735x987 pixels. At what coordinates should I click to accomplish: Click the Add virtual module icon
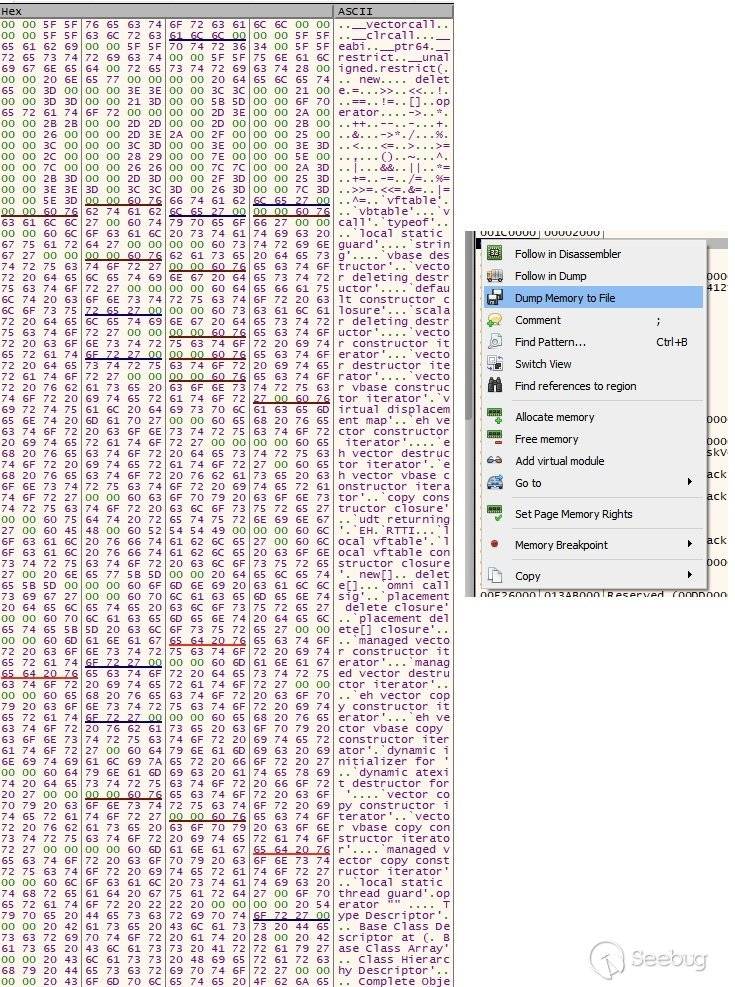coord(495,461)
